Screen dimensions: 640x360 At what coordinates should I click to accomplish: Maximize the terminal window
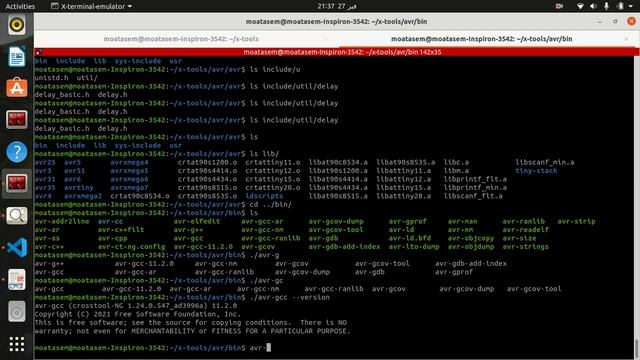pyautogui.click(x=615, y=22)
